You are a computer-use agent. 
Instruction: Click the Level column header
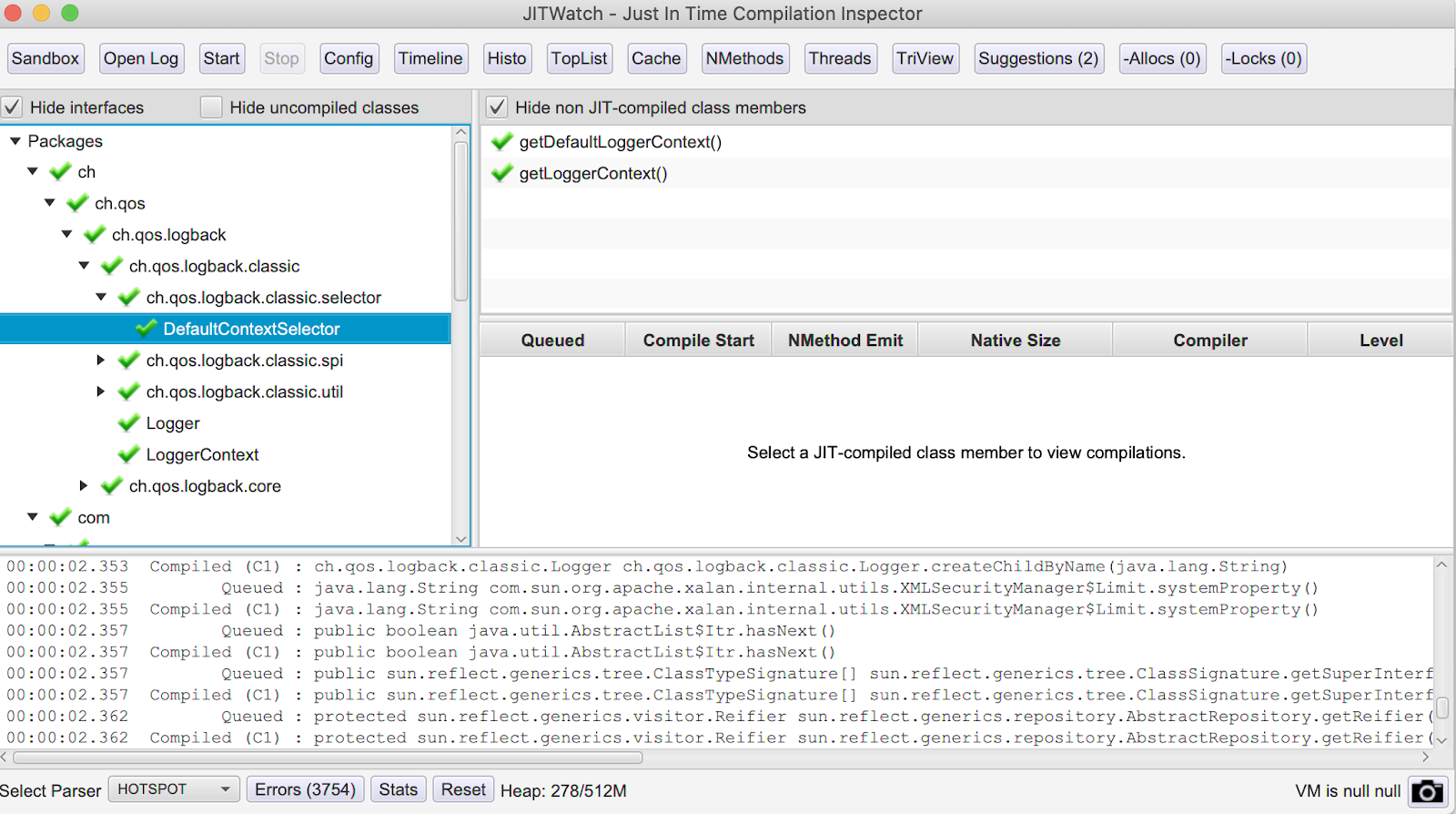coord(1380,341)
